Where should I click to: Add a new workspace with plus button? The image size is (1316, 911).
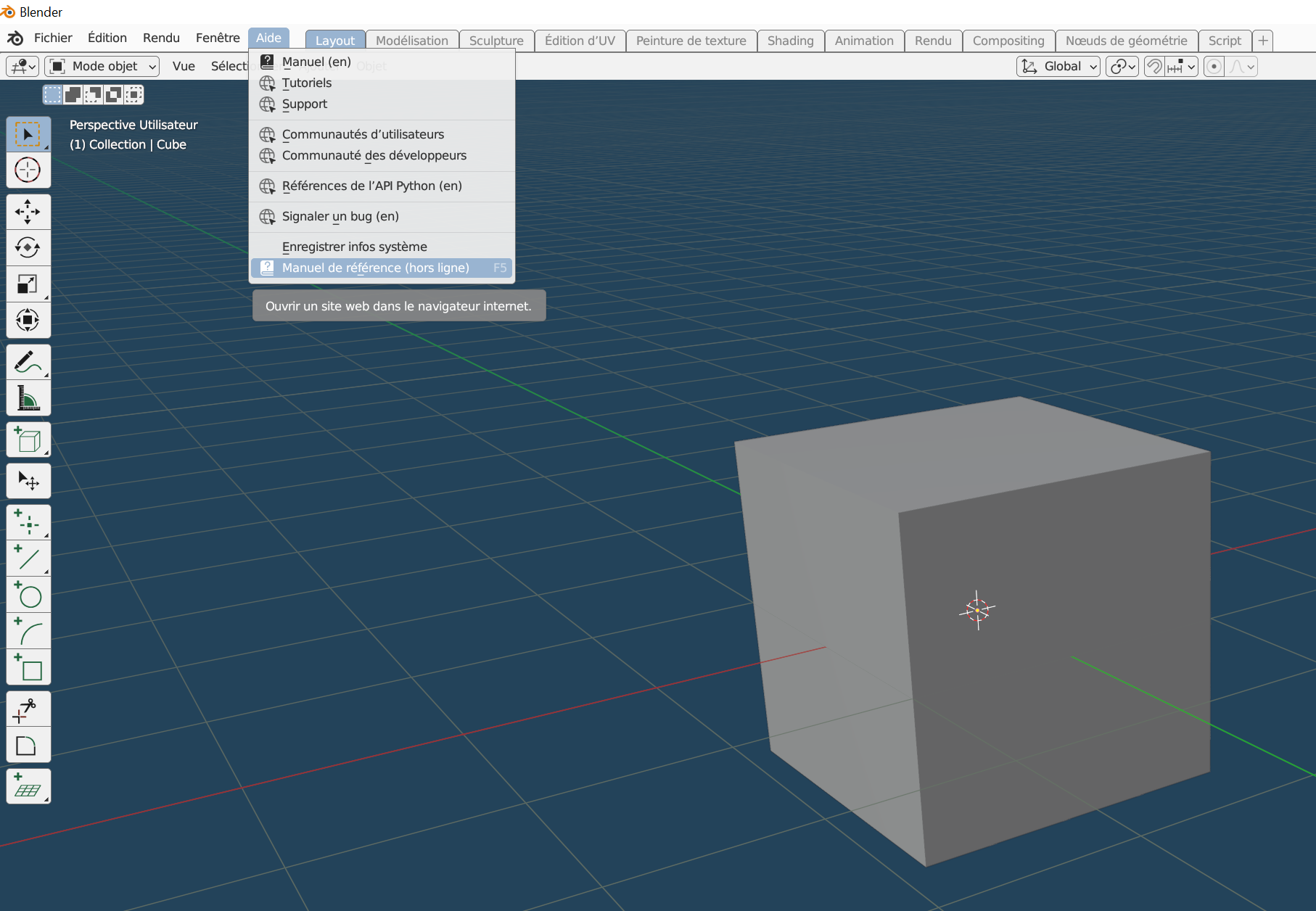tap(1263, 41)
